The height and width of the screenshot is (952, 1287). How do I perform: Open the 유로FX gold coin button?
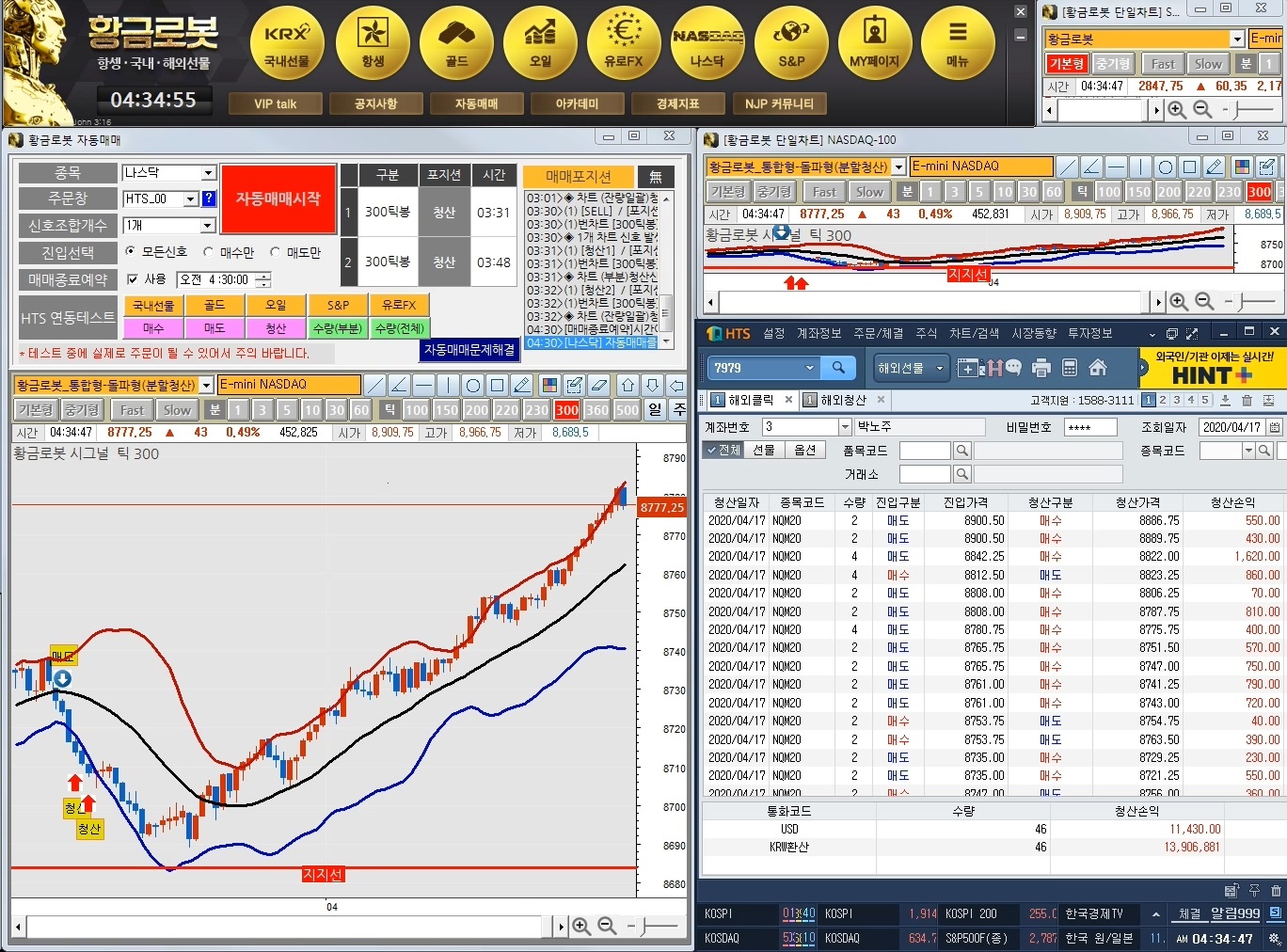624,41
